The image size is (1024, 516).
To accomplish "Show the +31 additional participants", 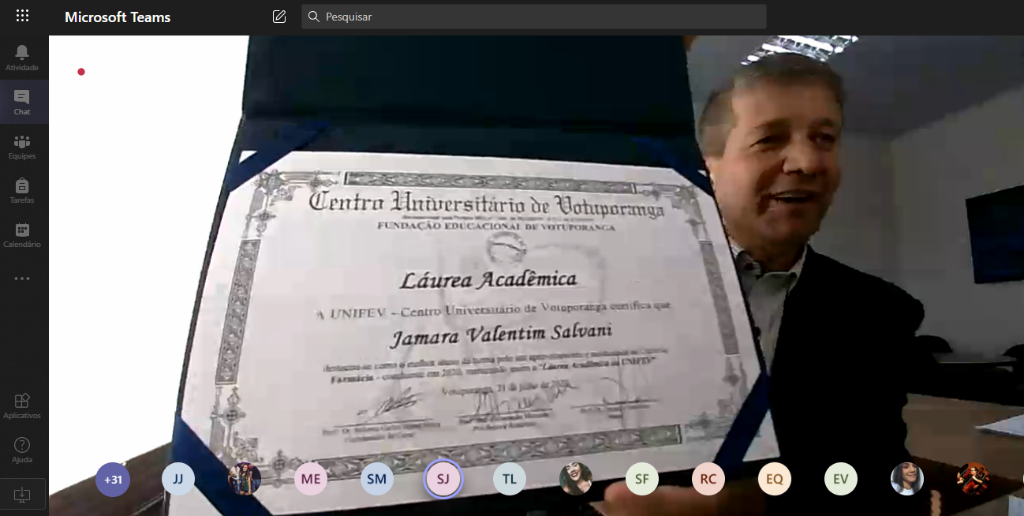I will [113, 479].
